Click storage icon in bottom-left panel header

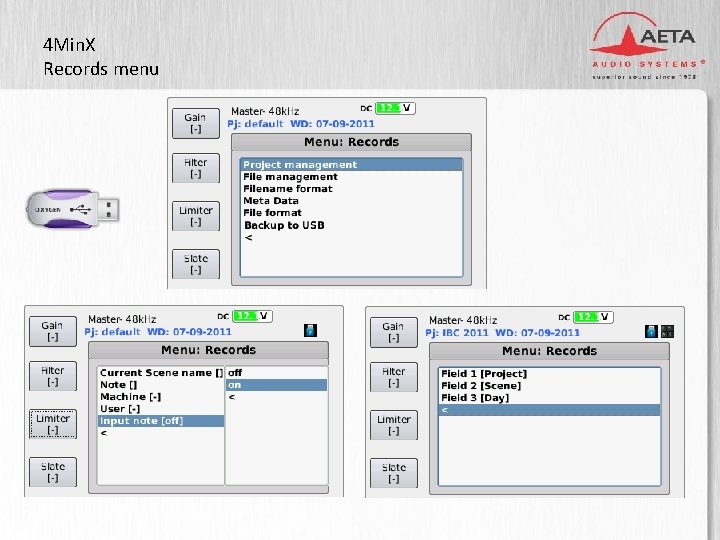pos(310,330)
